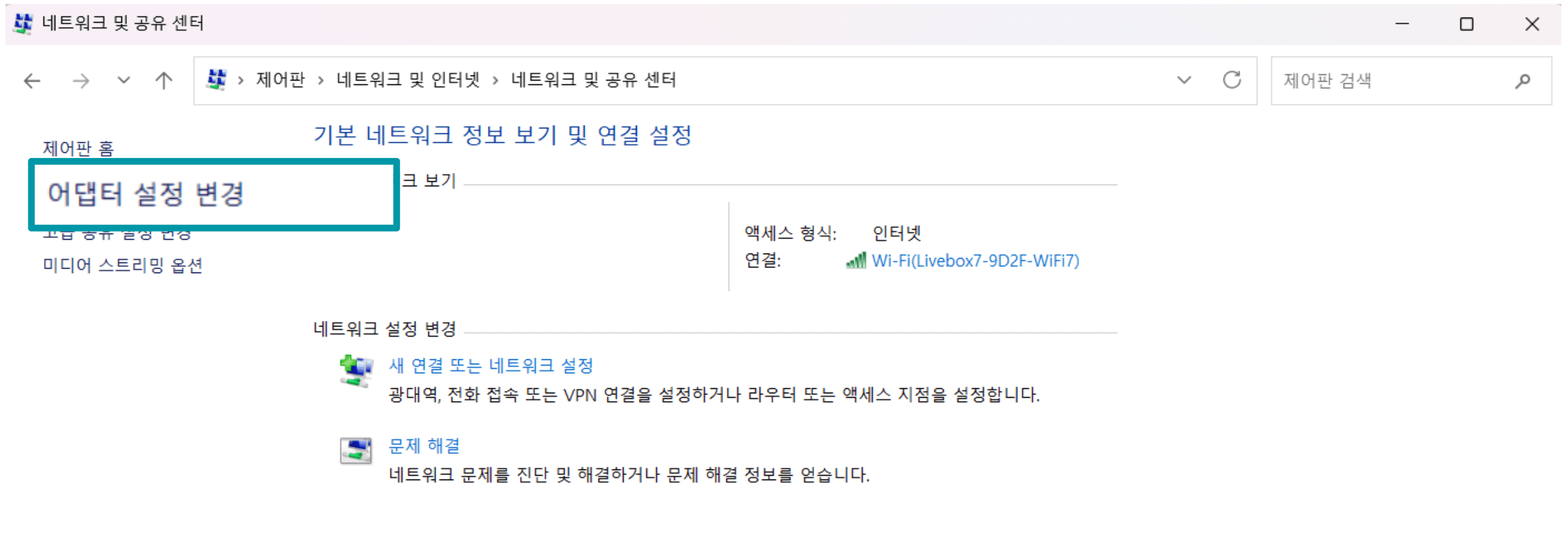The image size is (1568, 538).
Task: Go to 네트워크 및 인터넷 breadcrumb item
Action: [408, 80]
